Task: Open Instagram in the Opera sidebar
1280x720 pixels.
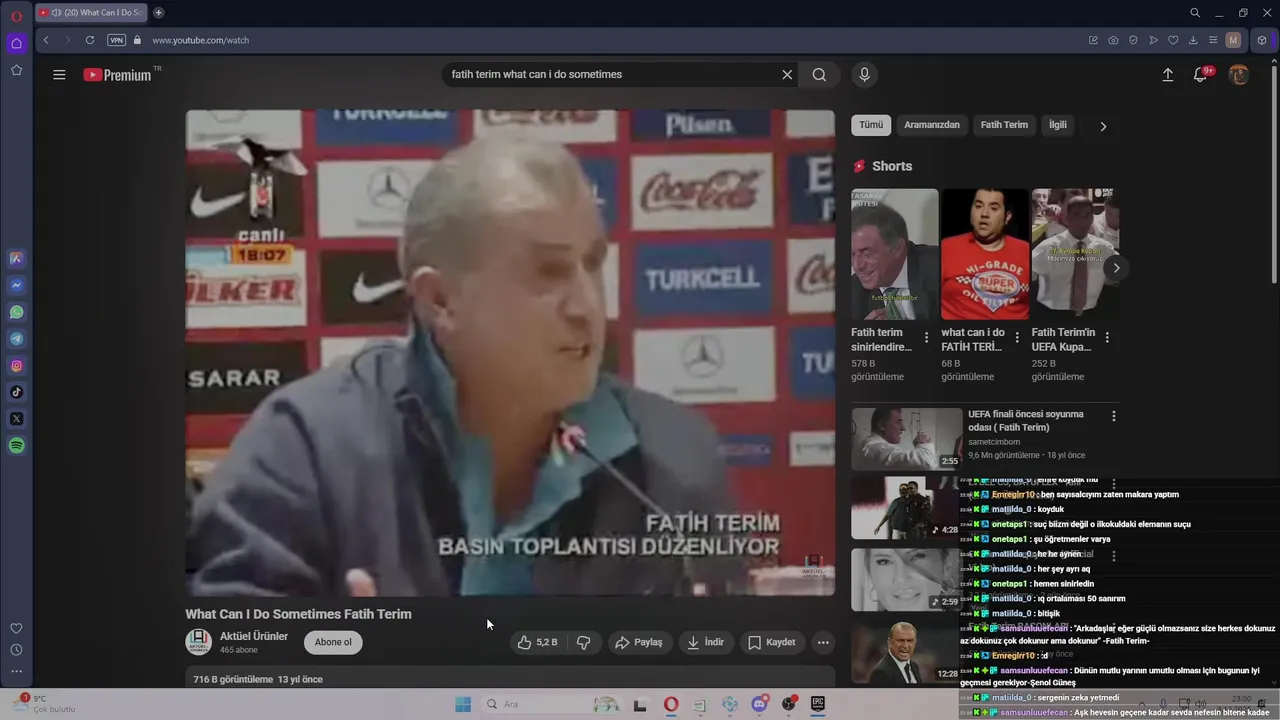Action: [x=16, y=366]
